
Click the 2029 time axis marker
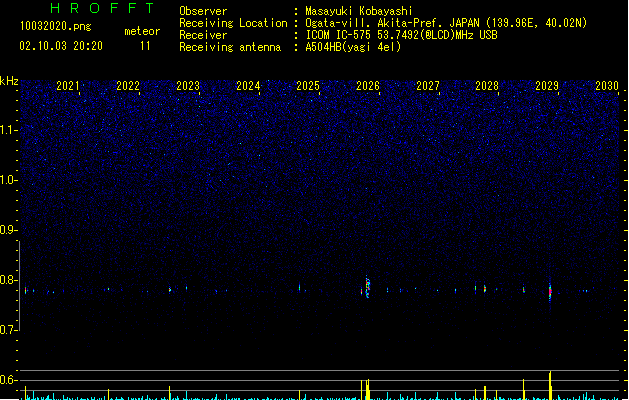coord(547,85)
